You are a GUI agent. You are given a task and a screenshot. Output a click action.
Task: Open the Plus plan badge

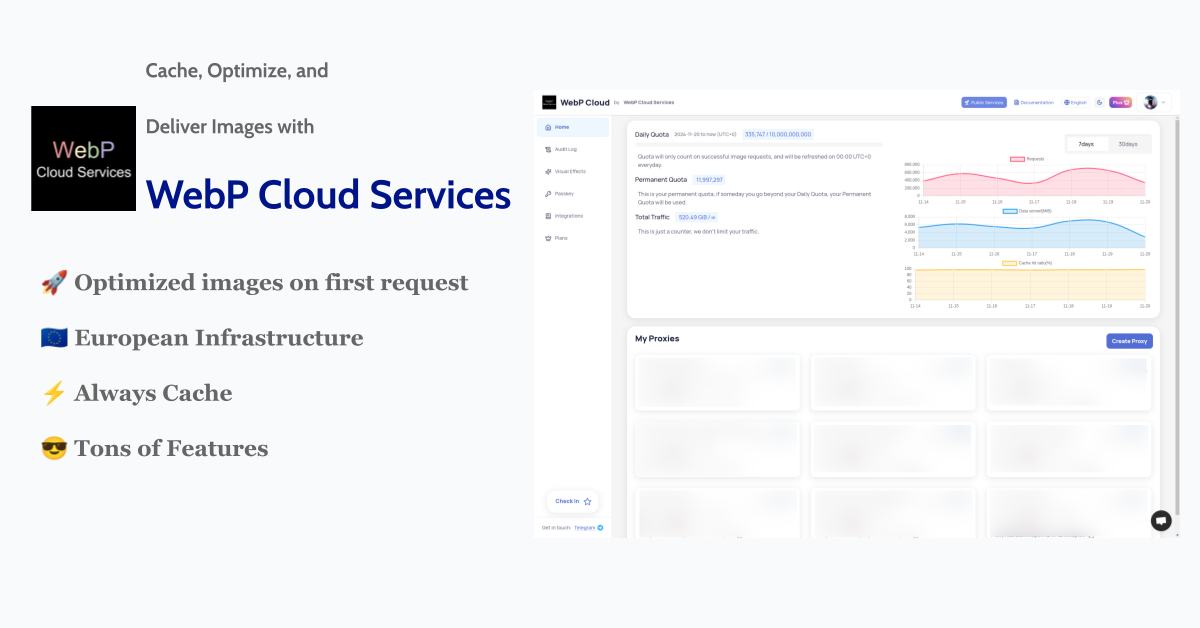pos(1120,102)
